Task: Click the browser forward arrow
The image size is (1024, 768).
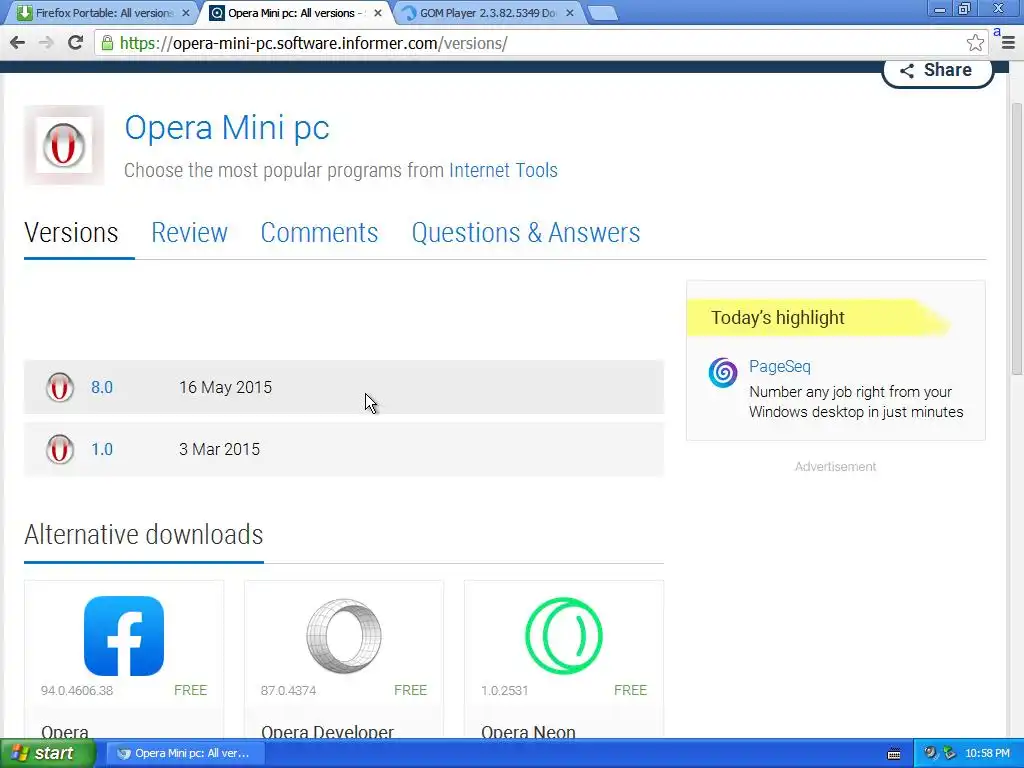Action: point(46,43)
